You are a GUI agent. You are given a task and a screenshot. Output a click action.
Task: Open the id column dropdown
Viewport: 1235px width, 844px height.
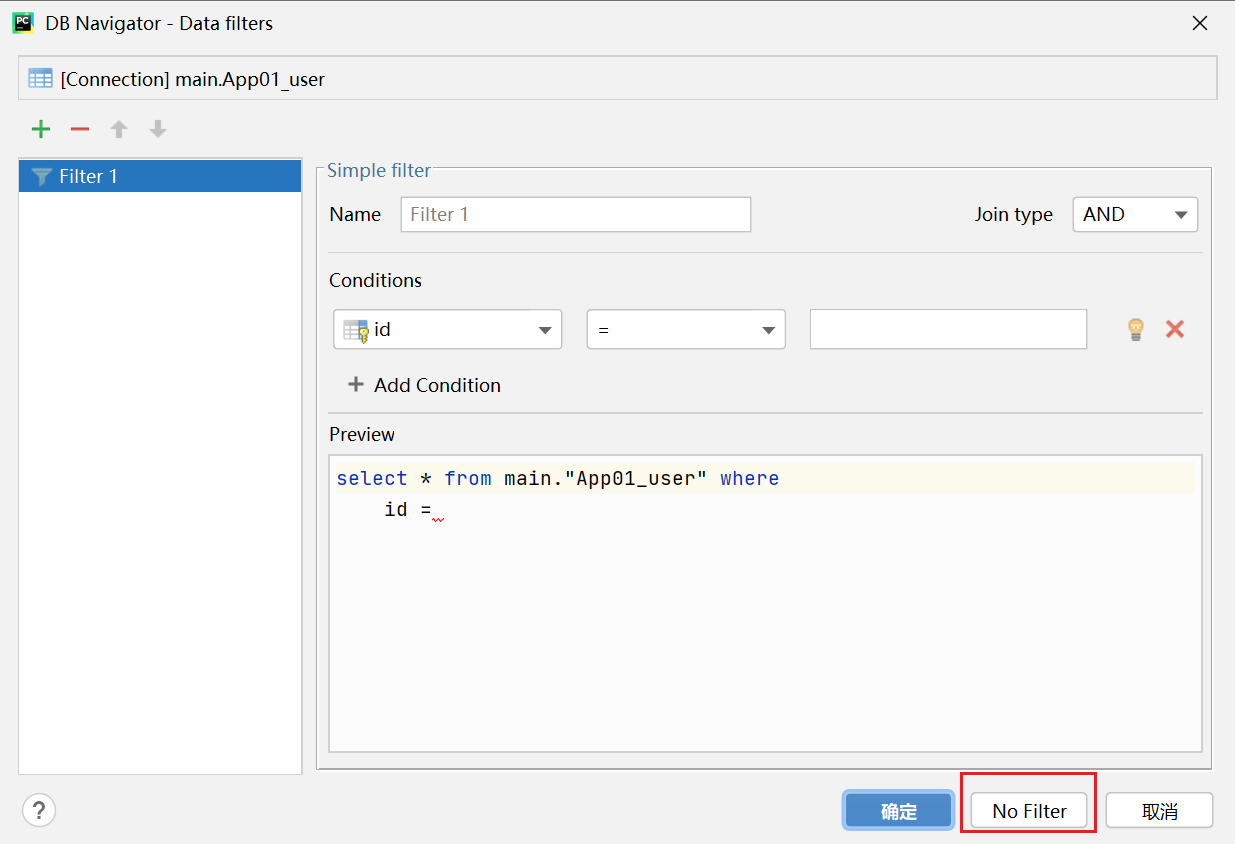(x=448, y=329)
